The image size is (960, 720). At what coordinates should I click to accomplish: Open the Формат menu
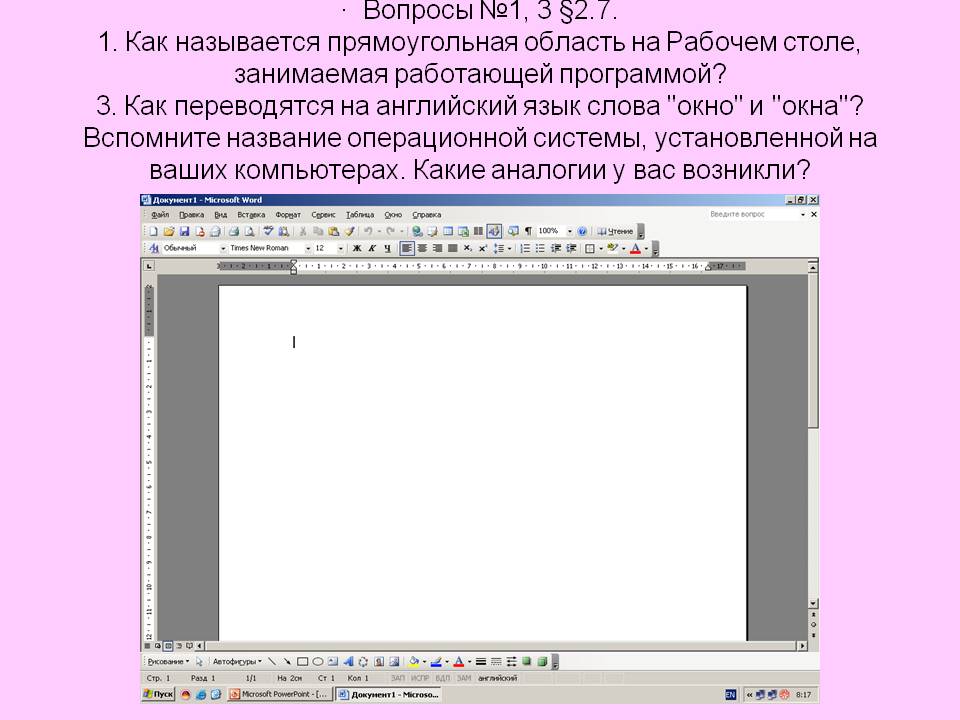(288, 215)
